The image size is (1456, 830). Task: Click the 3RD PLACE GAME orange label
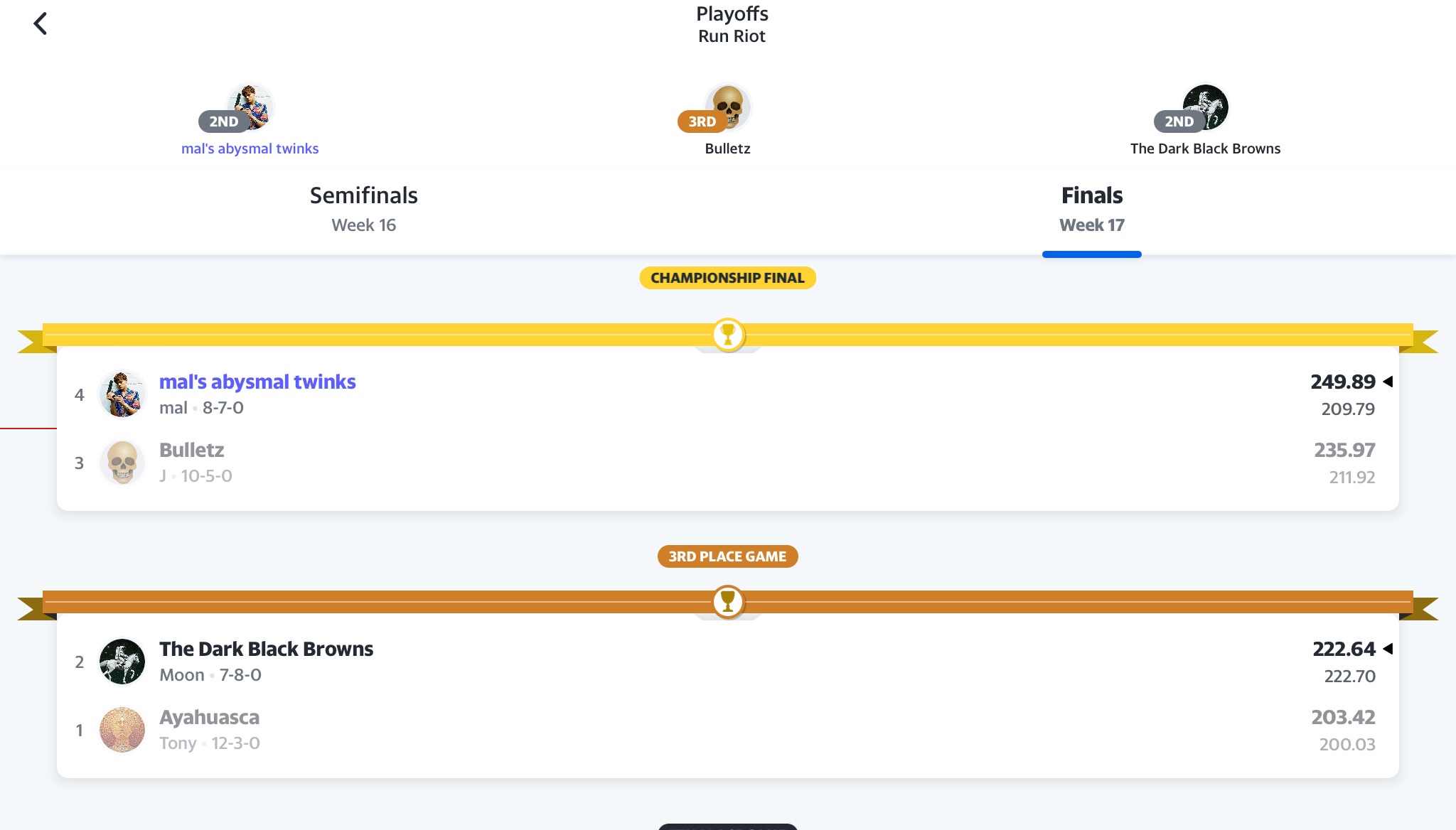click(728, 556)
